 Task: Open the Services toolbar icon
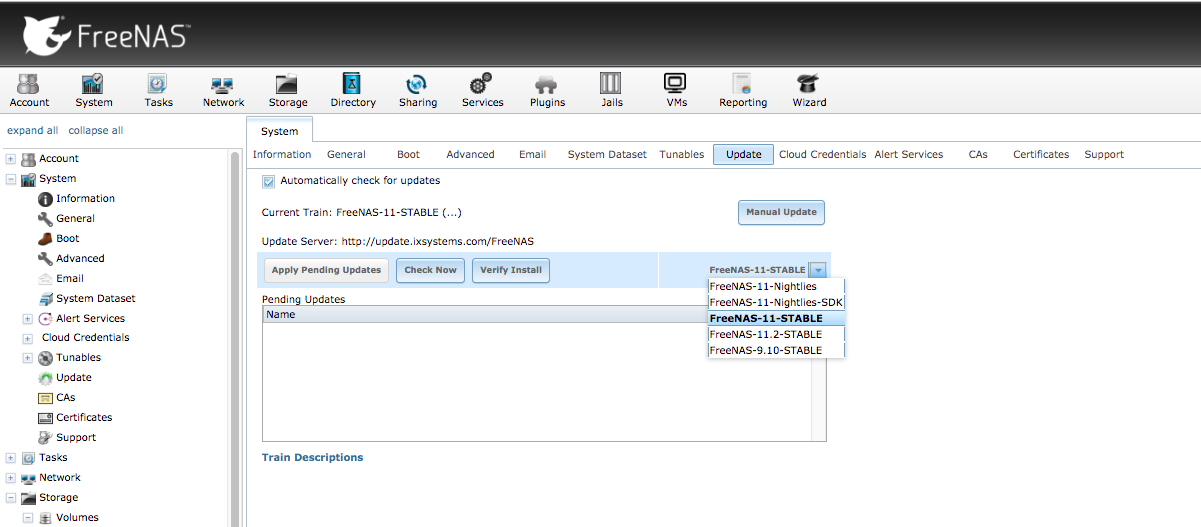(x=482, y=90)
